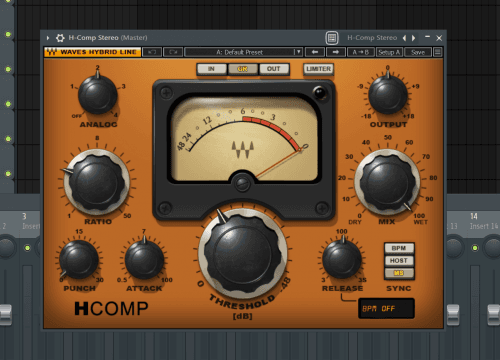Open the detached preset panel icon
The height and width of the screenshot is (360, 500).
pyautogui.click(x=332, y=38)
